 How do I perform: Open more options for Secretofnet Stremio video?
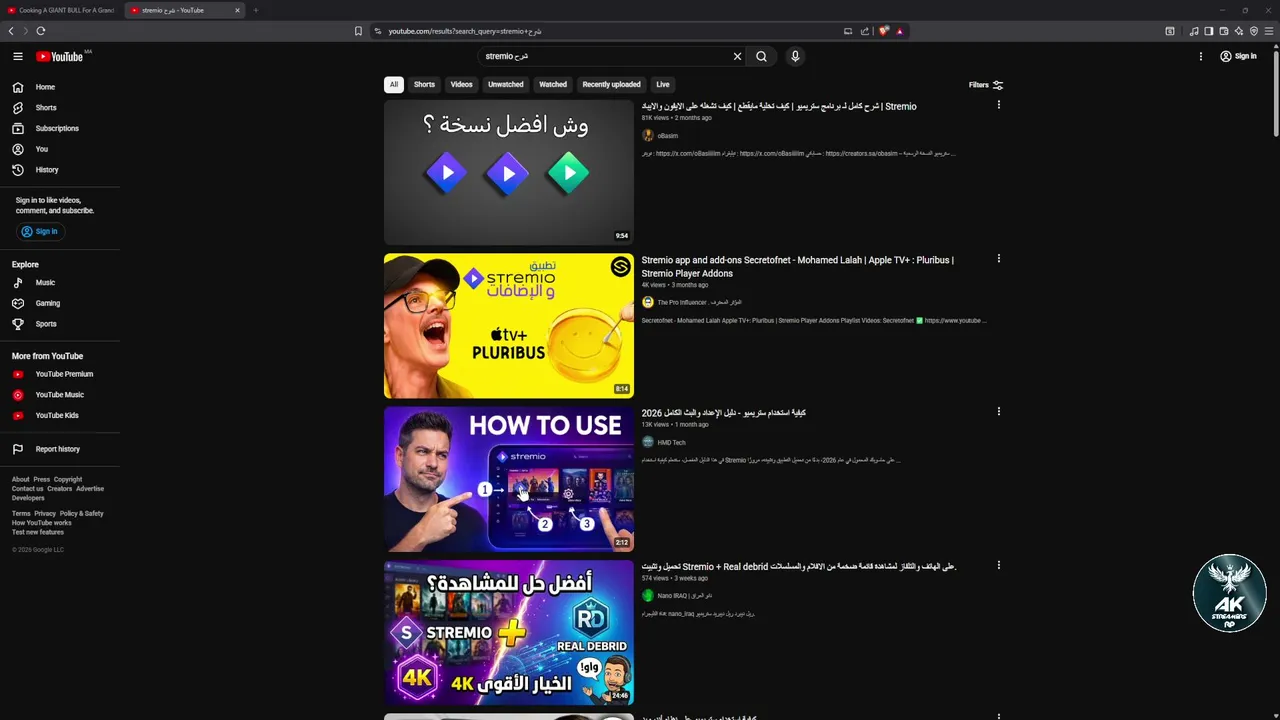pos(998,259)
